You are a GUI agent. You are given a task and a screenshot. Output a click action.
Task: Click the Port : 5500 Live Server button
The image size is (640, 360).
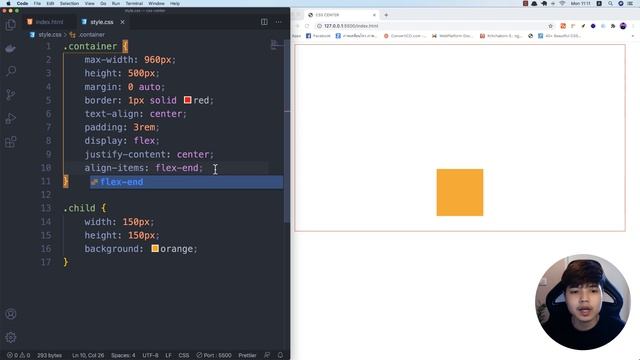pos(214,355)
